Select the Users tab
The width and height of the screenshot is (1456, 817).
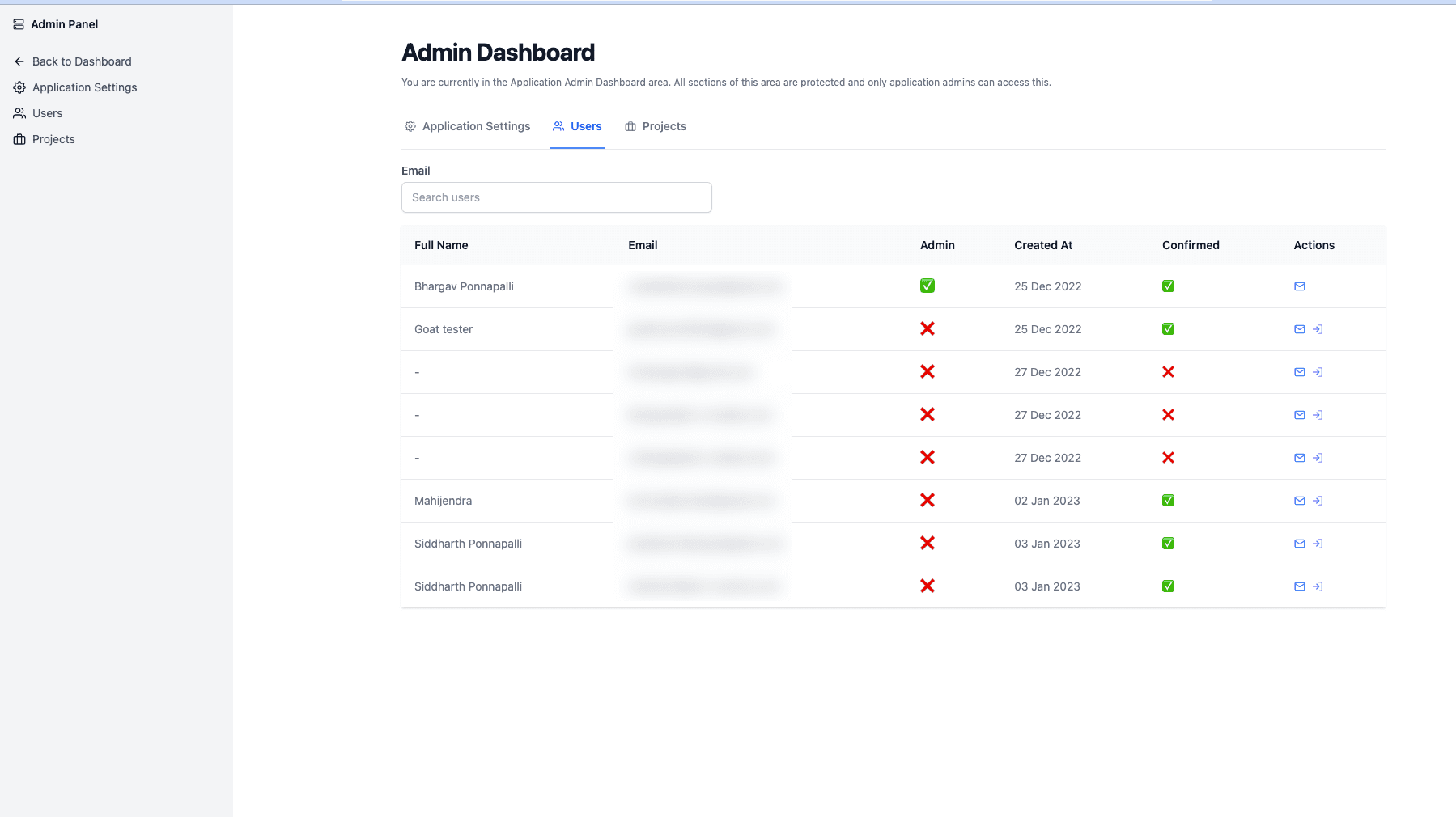coord(577,126)
